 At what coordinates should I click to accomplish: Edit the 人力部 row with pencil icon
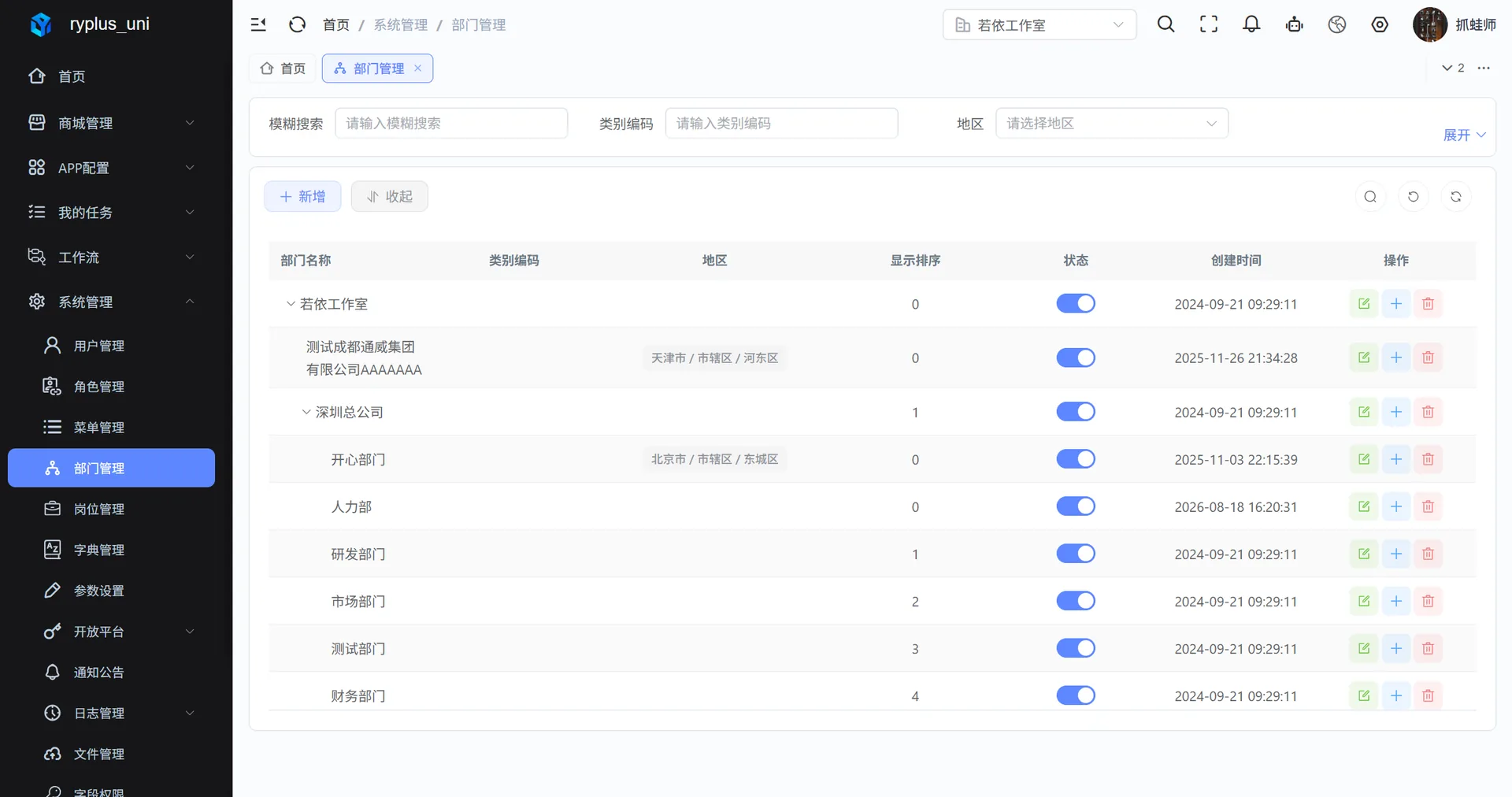[1364, 506]
